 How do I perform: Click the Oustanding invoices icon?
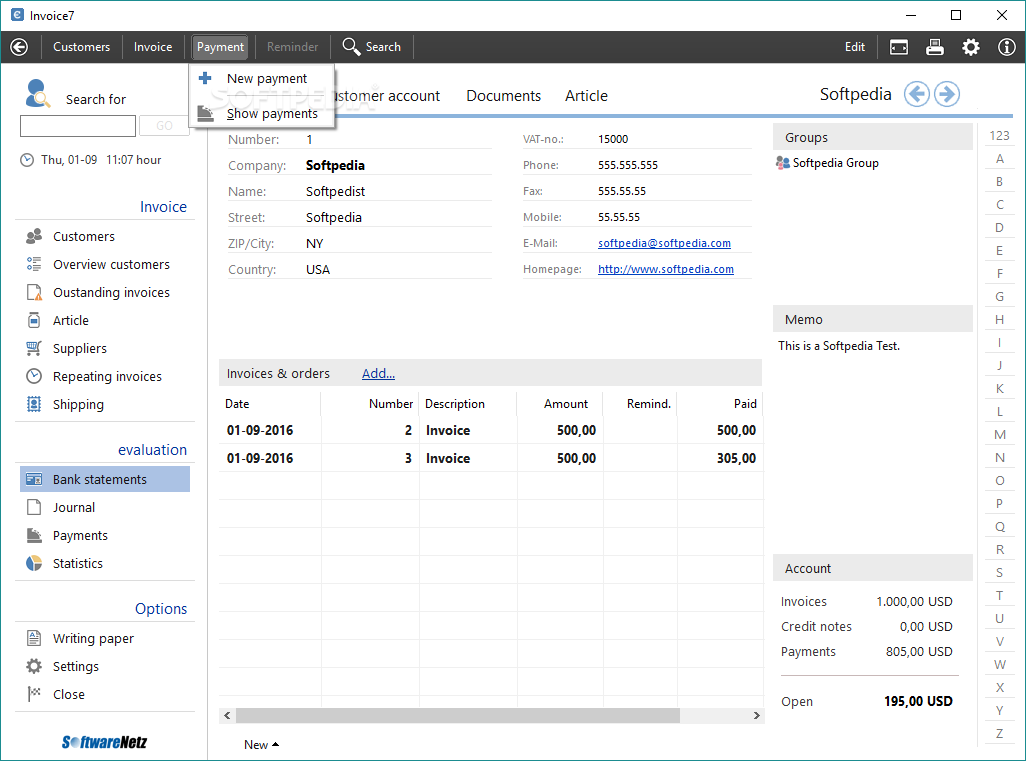point(34,292)
